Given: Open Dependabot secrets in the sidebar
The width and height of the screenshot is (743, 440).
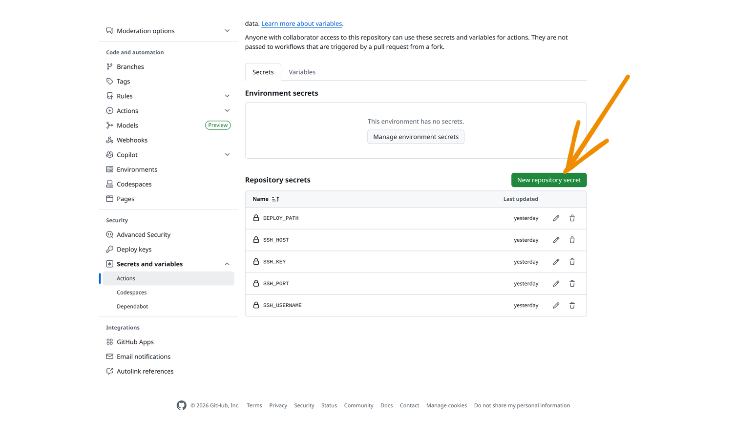Looking at the screenshot, I should (132, 306).
